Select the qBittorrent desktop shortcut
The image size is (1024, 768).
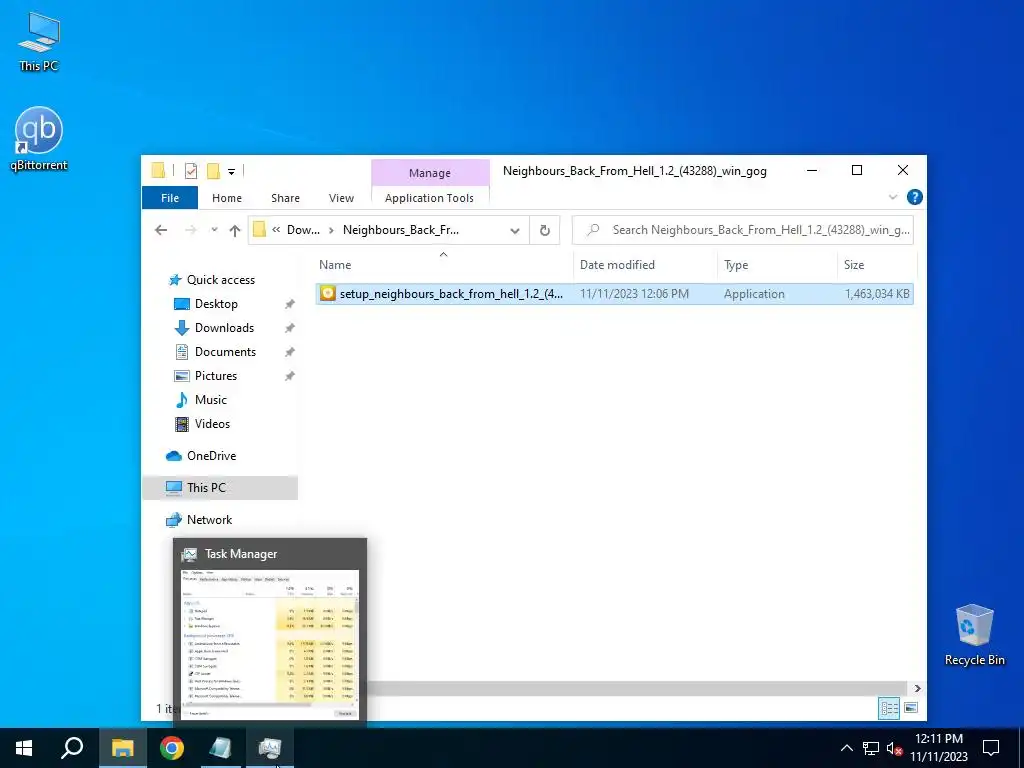pyautogui.click(x=39, y=138)
